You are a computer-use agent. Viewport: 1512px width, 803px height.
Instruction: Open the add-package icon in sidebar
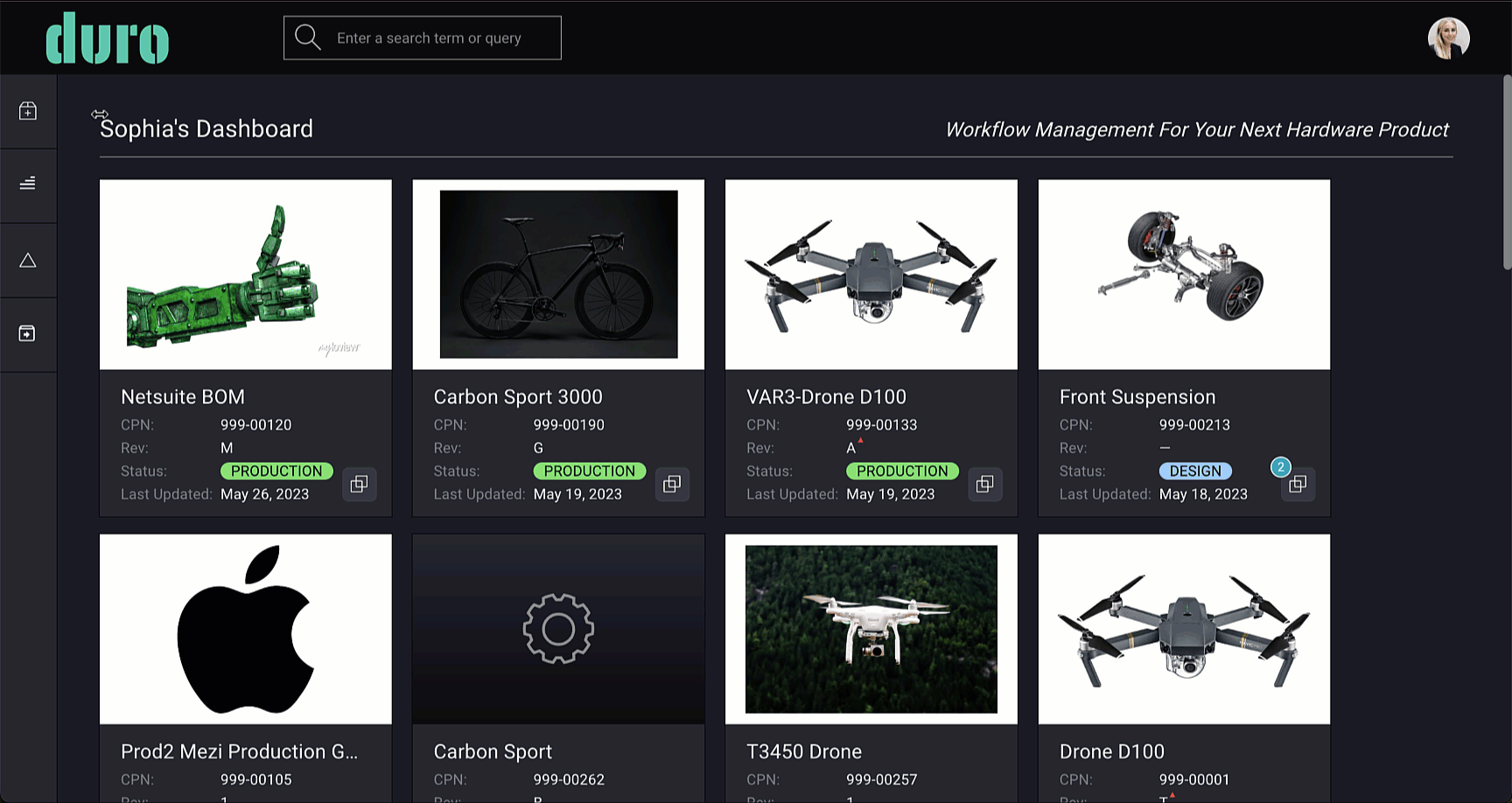[x=28, y=111]
